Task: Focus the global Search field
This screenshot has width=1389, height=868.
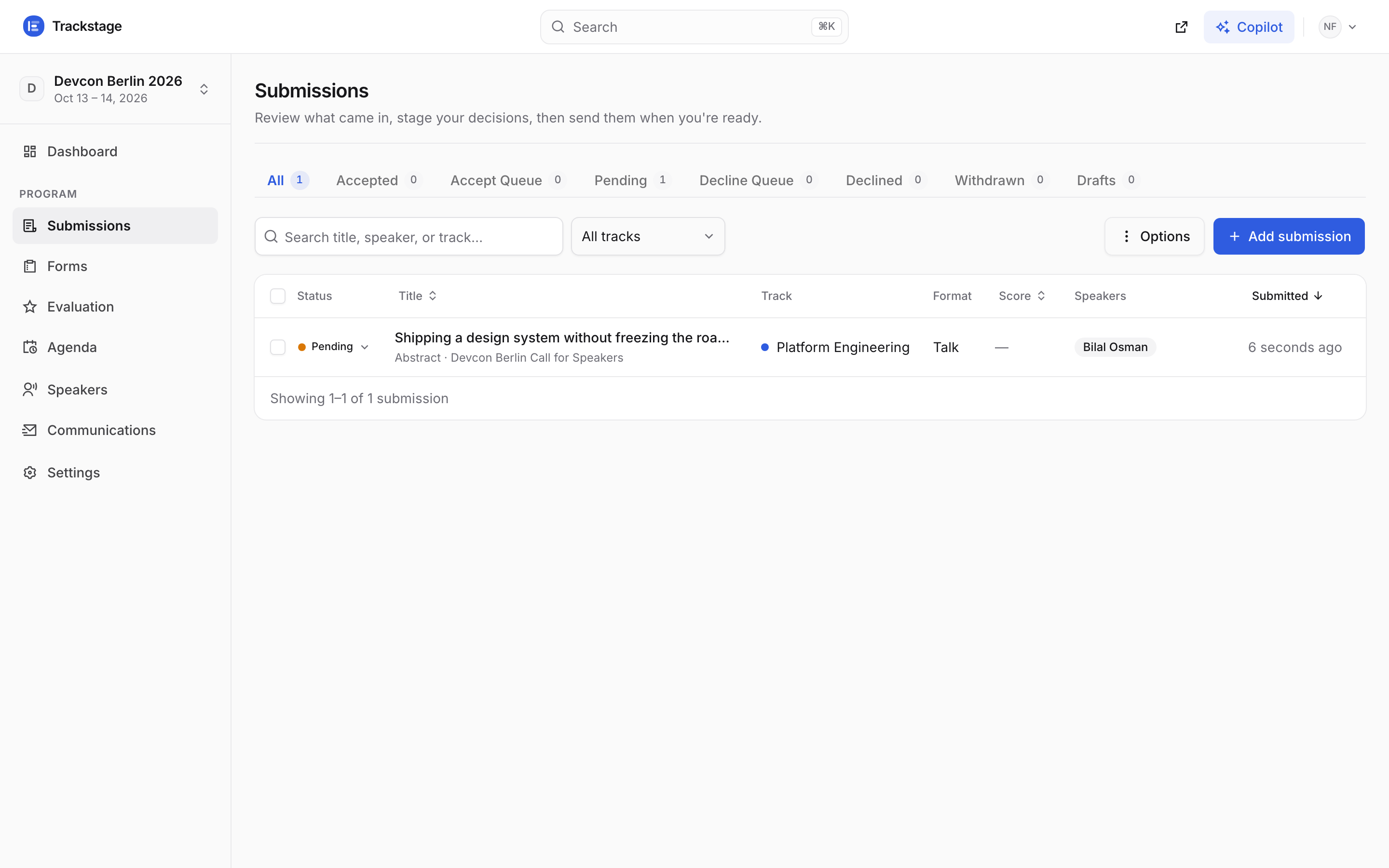Action: tap(694, 27)
